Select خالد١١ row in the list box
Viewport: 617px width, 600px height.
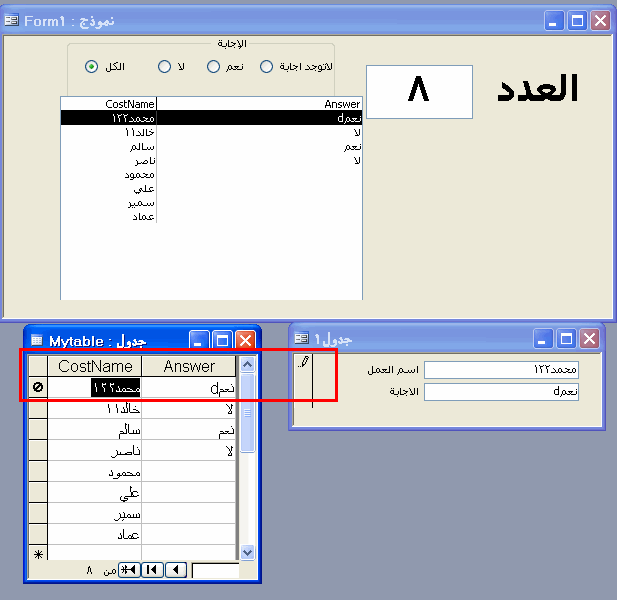(x=211, y=132)
